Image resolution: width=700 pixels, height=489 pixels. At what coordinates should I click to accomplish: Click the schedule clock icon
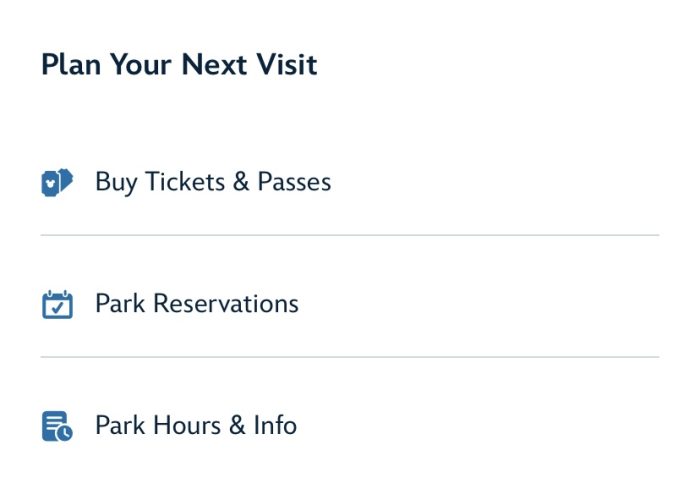click(58, 426)
